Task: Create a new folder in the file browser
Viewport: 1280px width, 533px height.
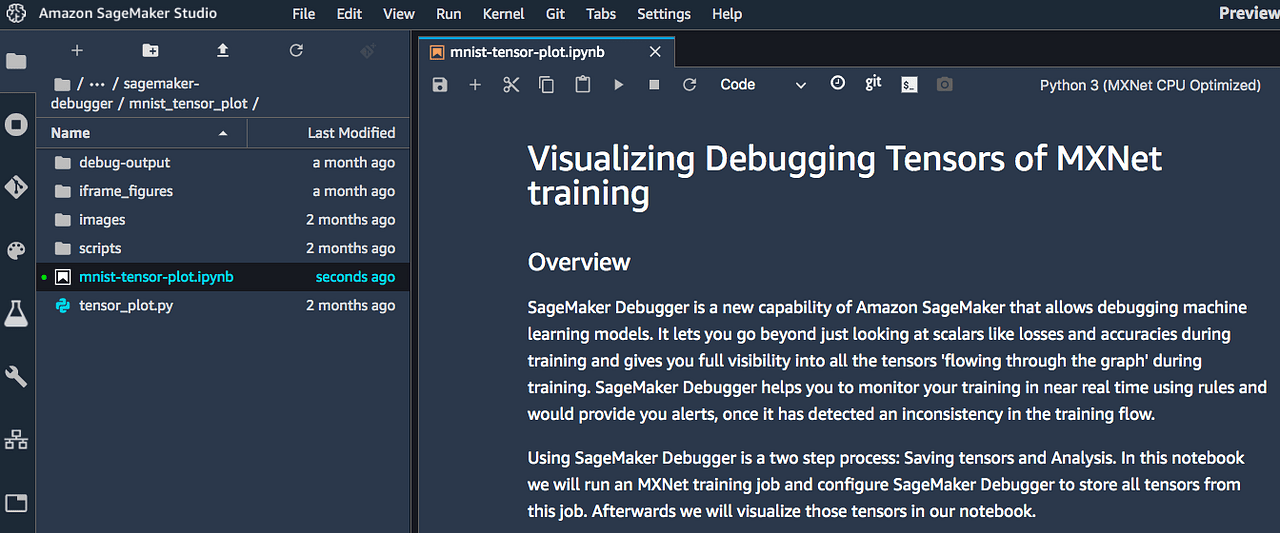Action: 150,51
